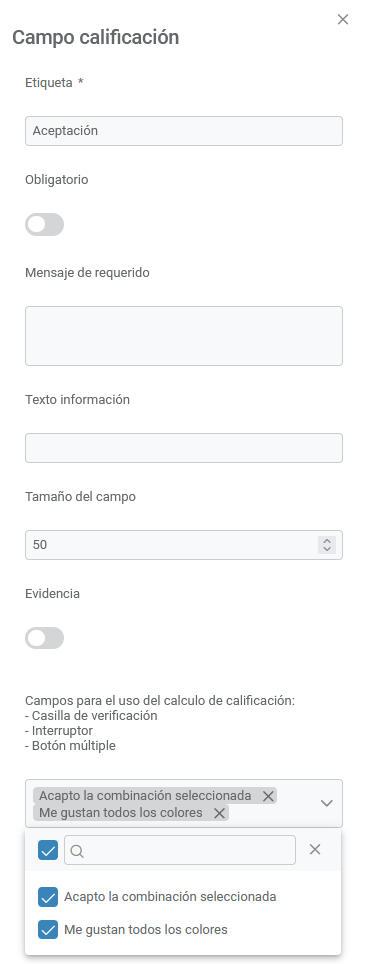Click the Tamaño del campo number field

click(x=184, y=545)
